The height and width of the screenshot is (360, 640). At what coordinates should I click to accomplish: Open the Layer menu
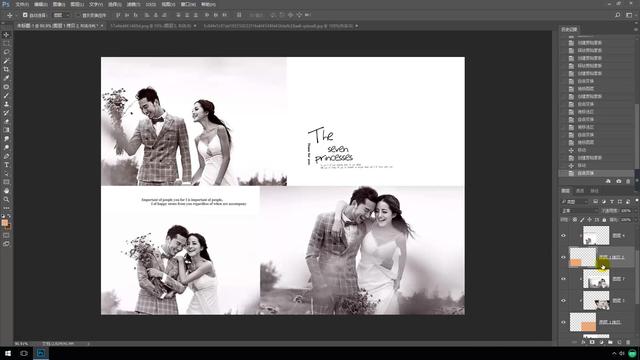click(77, 4)
